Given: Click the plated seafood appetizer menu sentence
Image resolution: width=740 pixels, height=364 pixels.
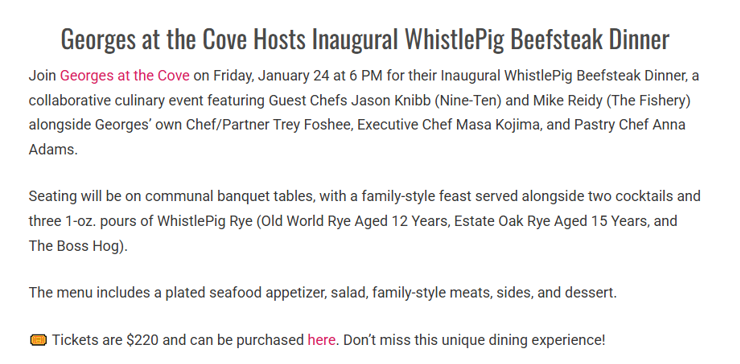Looking at the screenshot, I should click(x=323, y=293).
